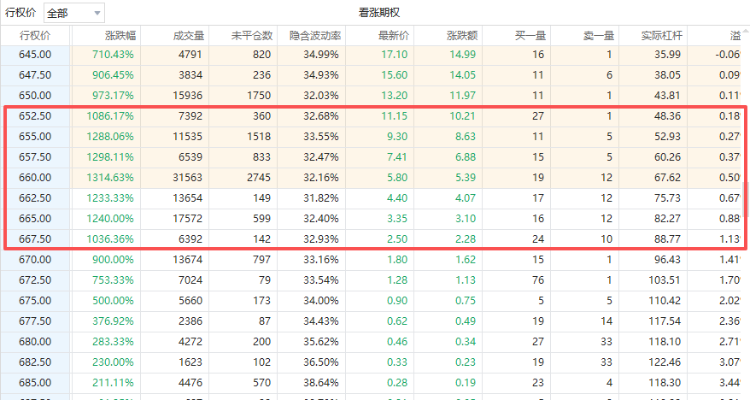Click the 1288.06% change value
Image resolution: width=750 pixels, height=400 pixels.
[110, 137]
